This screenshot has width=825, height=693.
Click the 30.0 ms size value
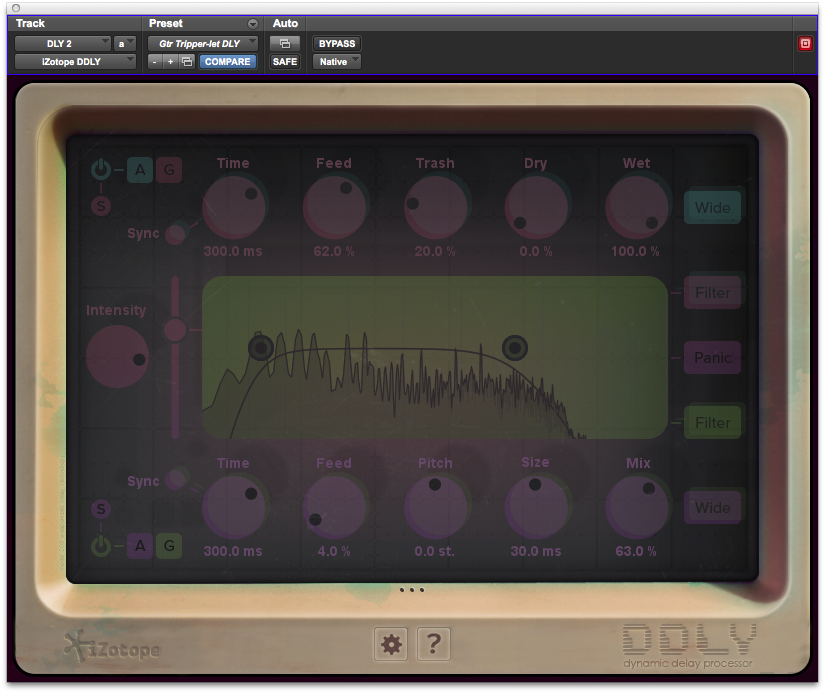tap(536, 551)
